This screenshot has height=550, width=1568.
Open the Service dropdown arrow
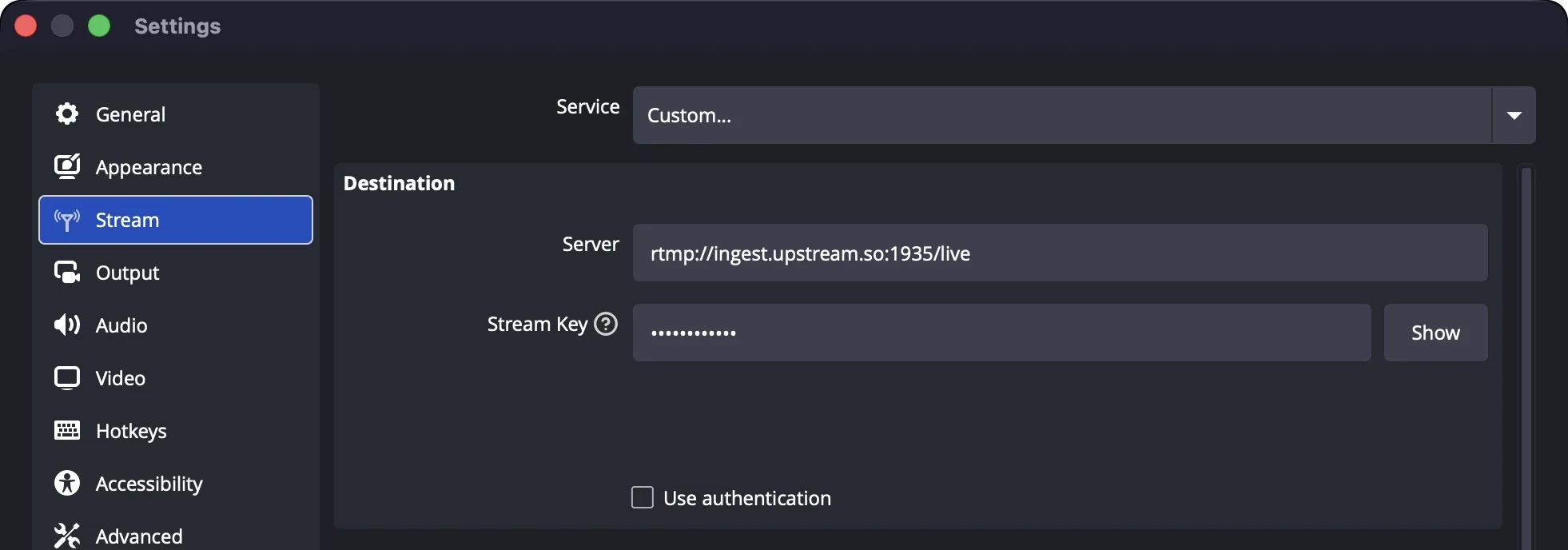(1514, 115)
